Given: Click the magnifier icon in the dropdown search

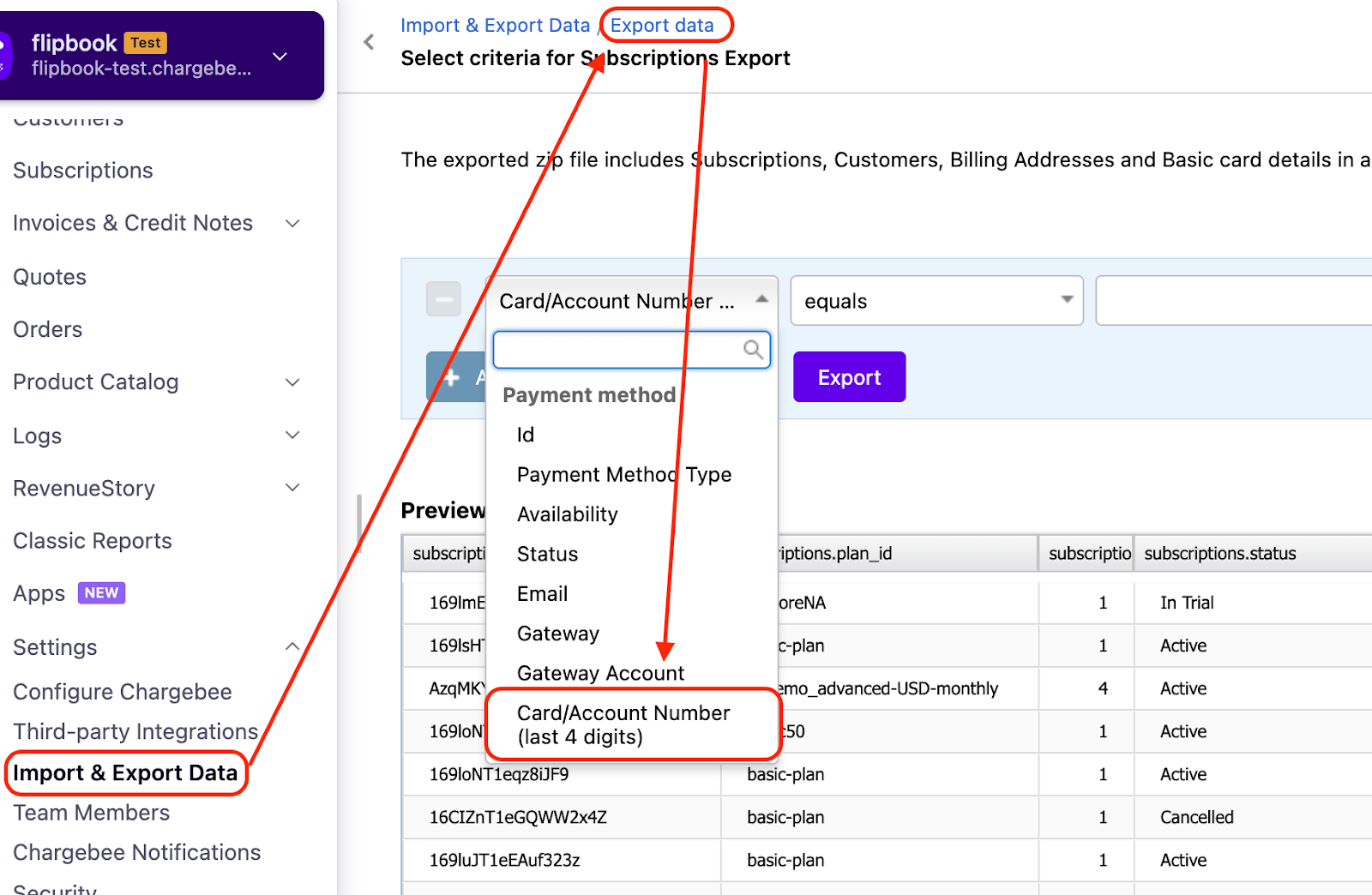Looking at the screenshot, I should tap(752, 349).
